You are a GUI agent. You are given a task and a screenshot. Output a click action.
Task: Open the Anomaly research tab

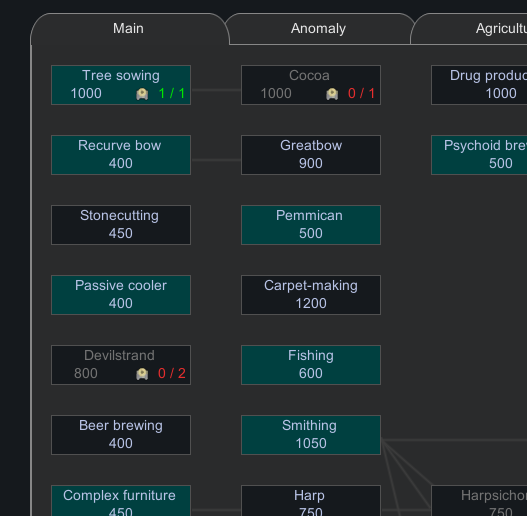click(318, 29)
